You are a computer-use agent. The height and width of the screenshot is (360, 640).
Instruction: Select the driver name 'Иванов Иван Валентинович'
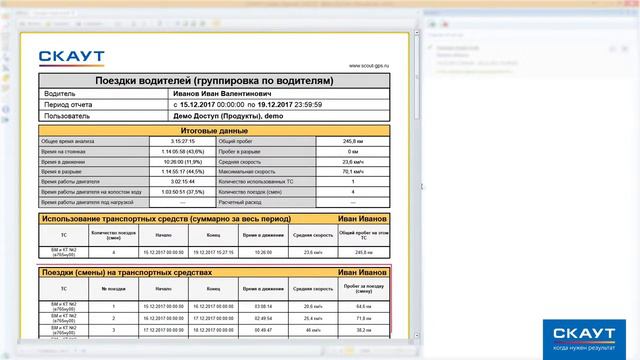pyautogui.click(x=222, y=93)
